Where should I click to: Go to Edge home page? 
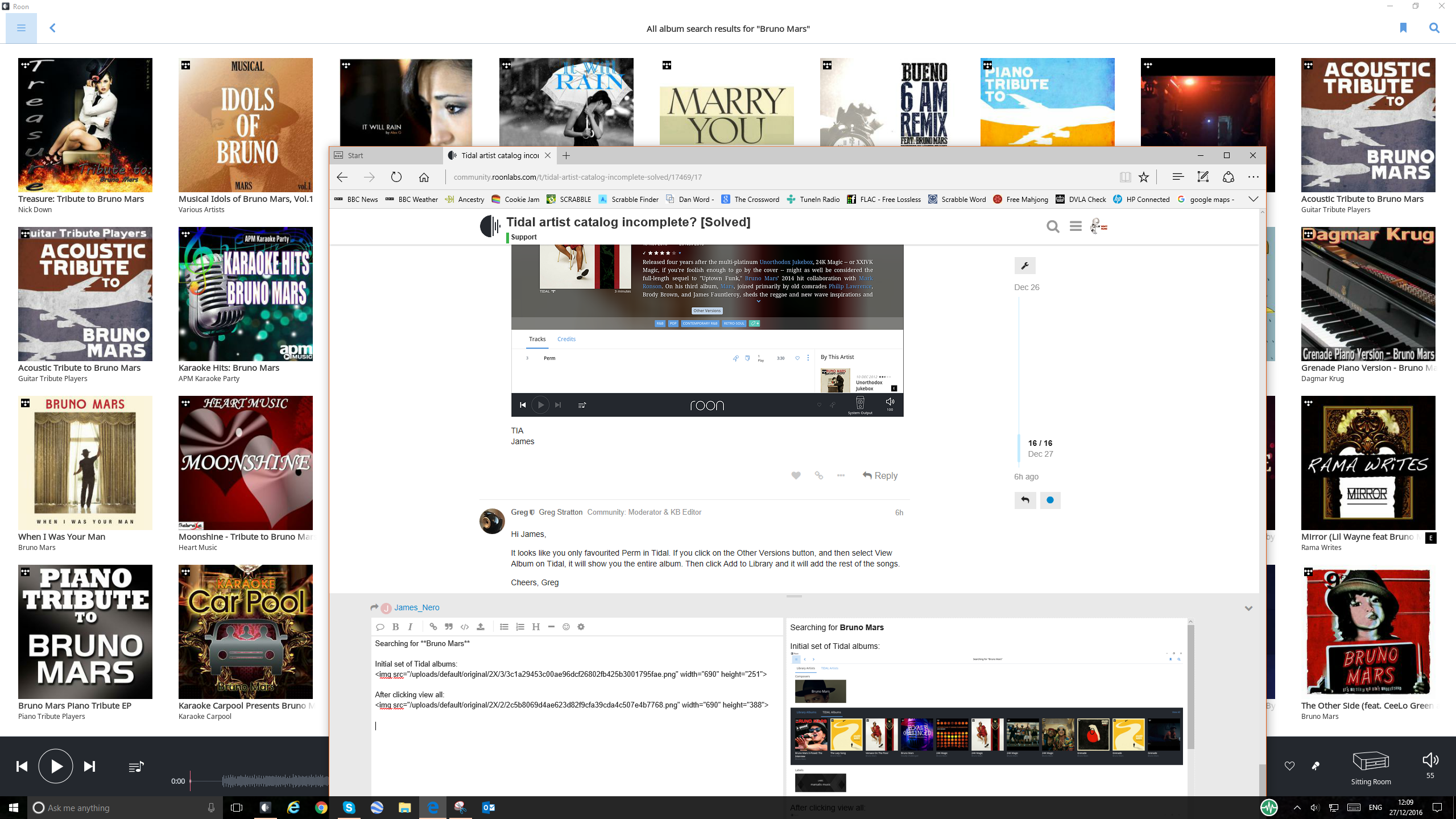(424, 177)
